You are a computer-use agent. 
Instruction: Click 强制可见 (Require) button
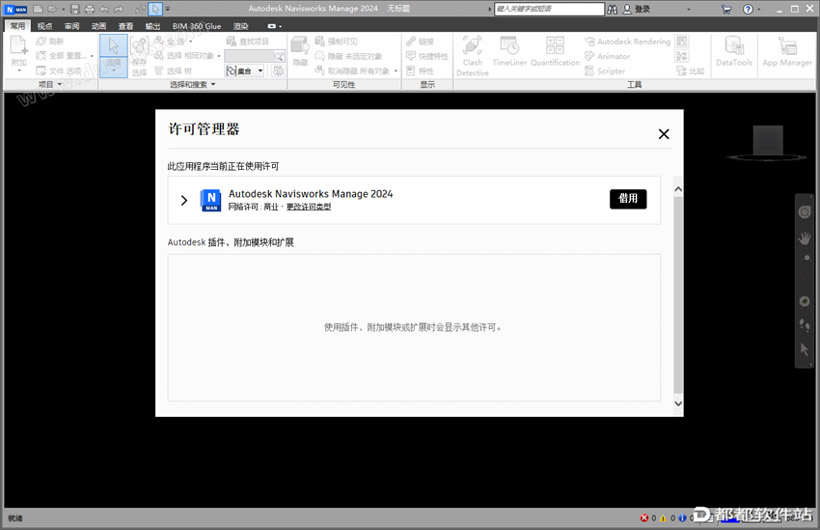336,41
